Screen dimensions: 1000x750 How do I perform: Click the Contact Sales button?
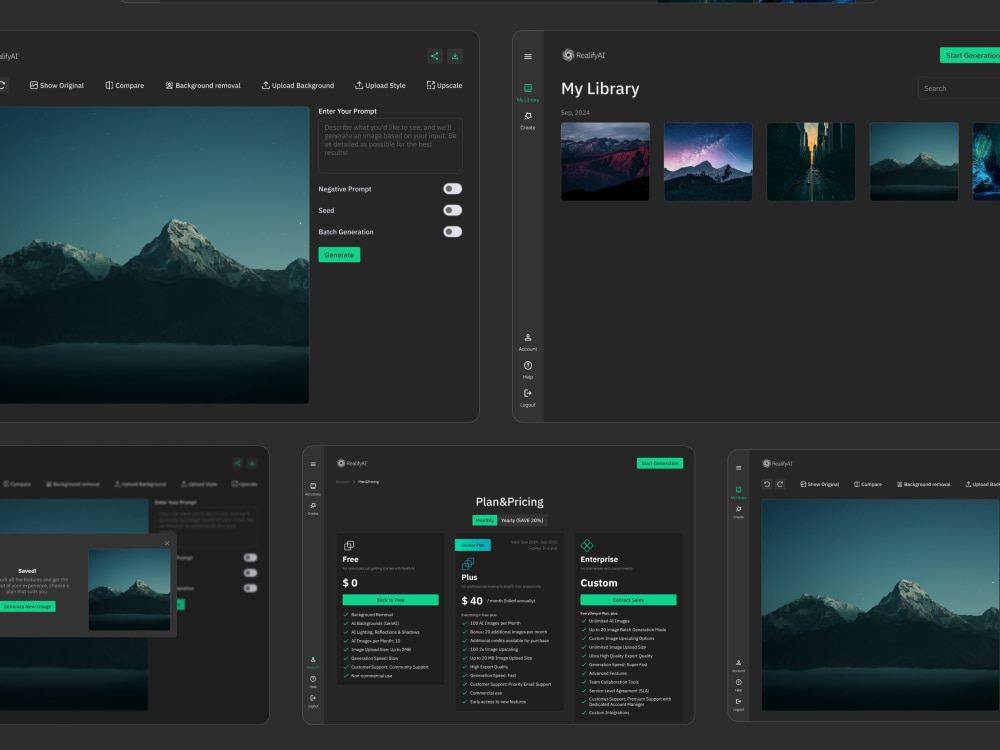[628, 600]
